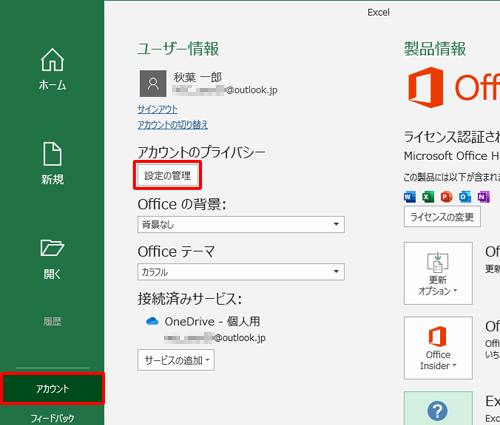The image size is (500, 425).
Task: Open the 開く (Open) folder icon
Action: point(52,248)
